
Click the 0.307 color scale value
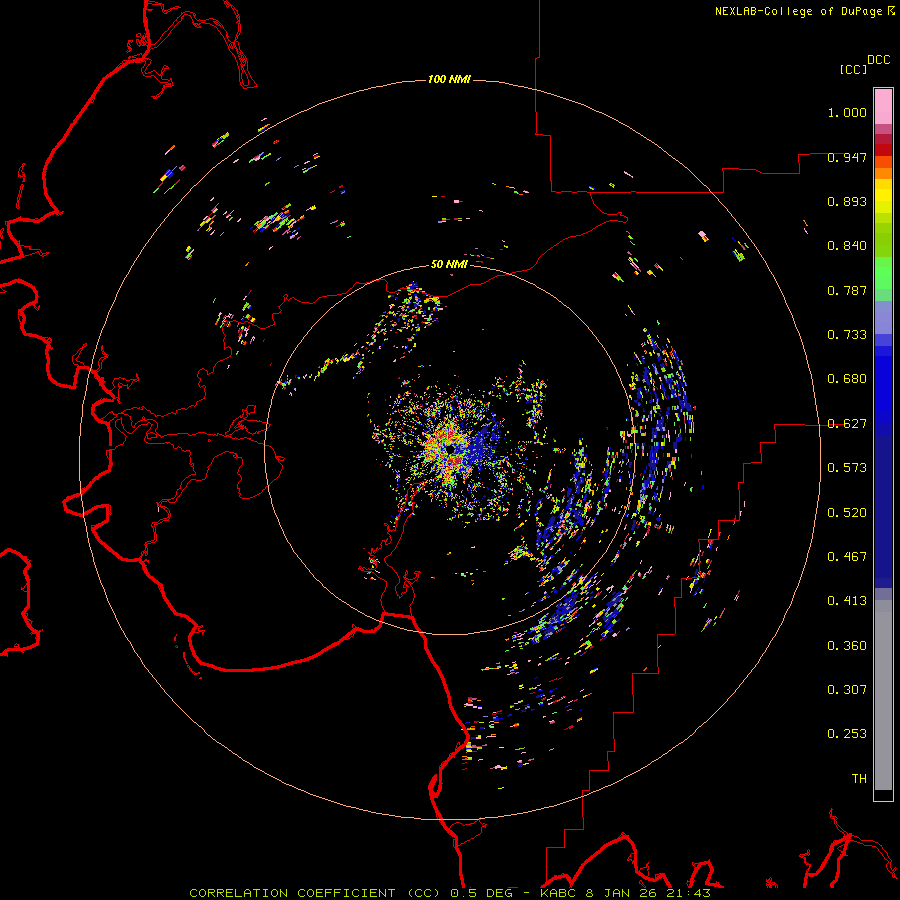click(x=847, y=689)
